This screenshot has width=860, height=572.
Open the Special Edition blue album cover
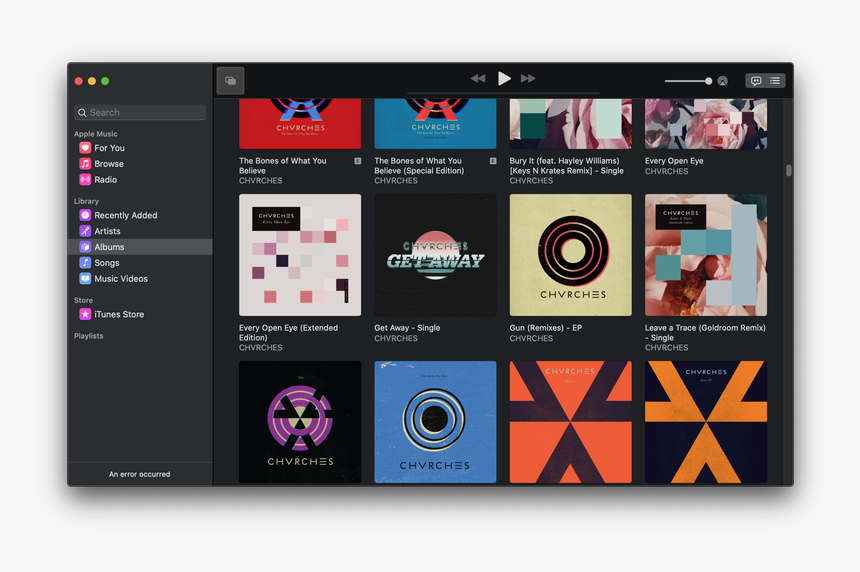coord(435,124)
